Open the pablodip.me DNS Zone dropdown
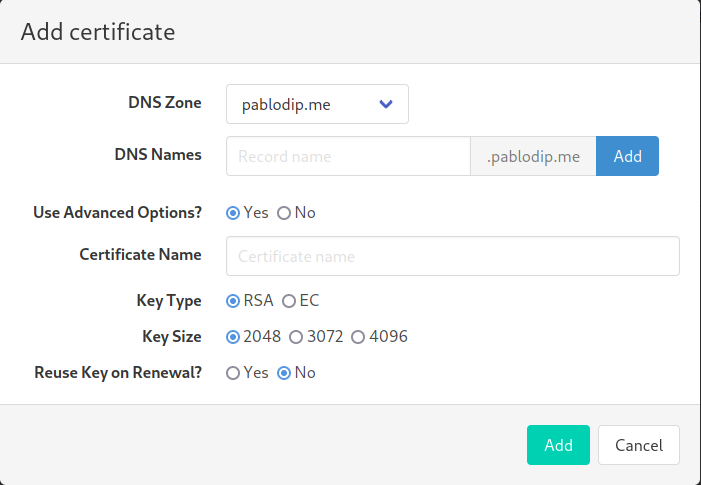The height and width of the screenshot is (485, 701). [x=317, y=104]
